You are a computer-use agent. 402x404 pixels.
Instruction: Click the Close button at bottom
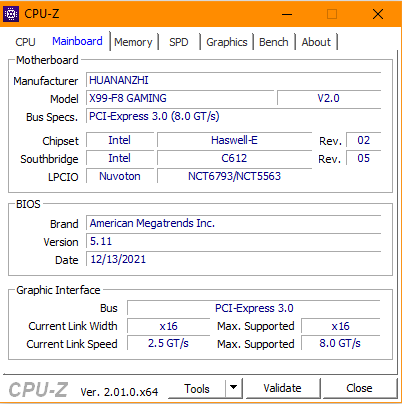click(359, 388)
